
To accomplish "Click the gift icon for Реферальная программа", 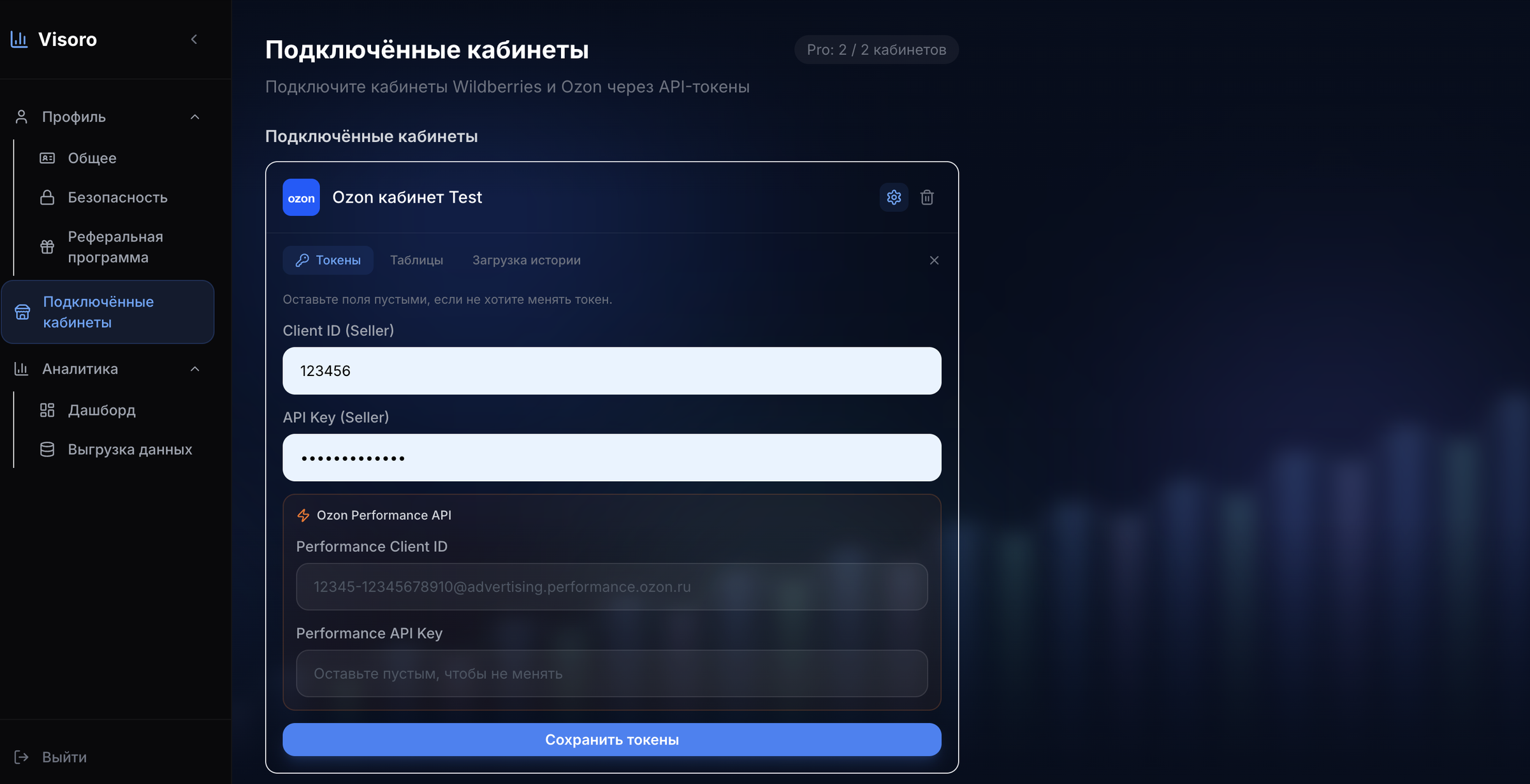I will point(47,247).
